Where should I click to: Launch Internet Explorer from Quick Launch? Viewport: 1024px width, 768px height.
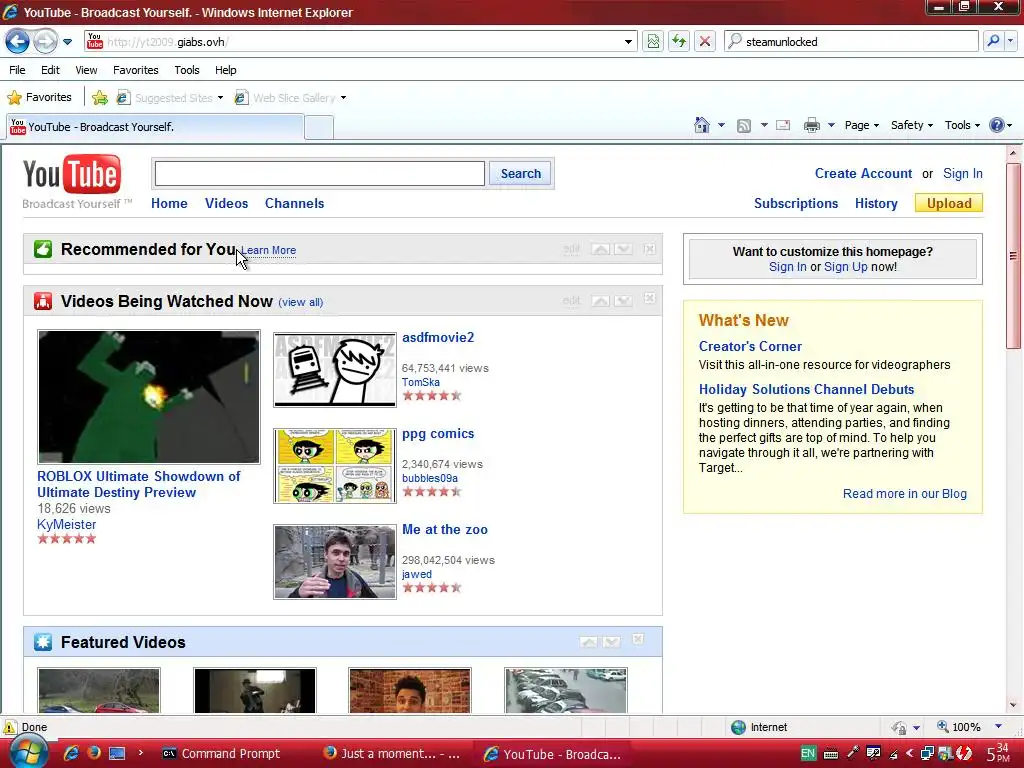[x=71, y=753]
